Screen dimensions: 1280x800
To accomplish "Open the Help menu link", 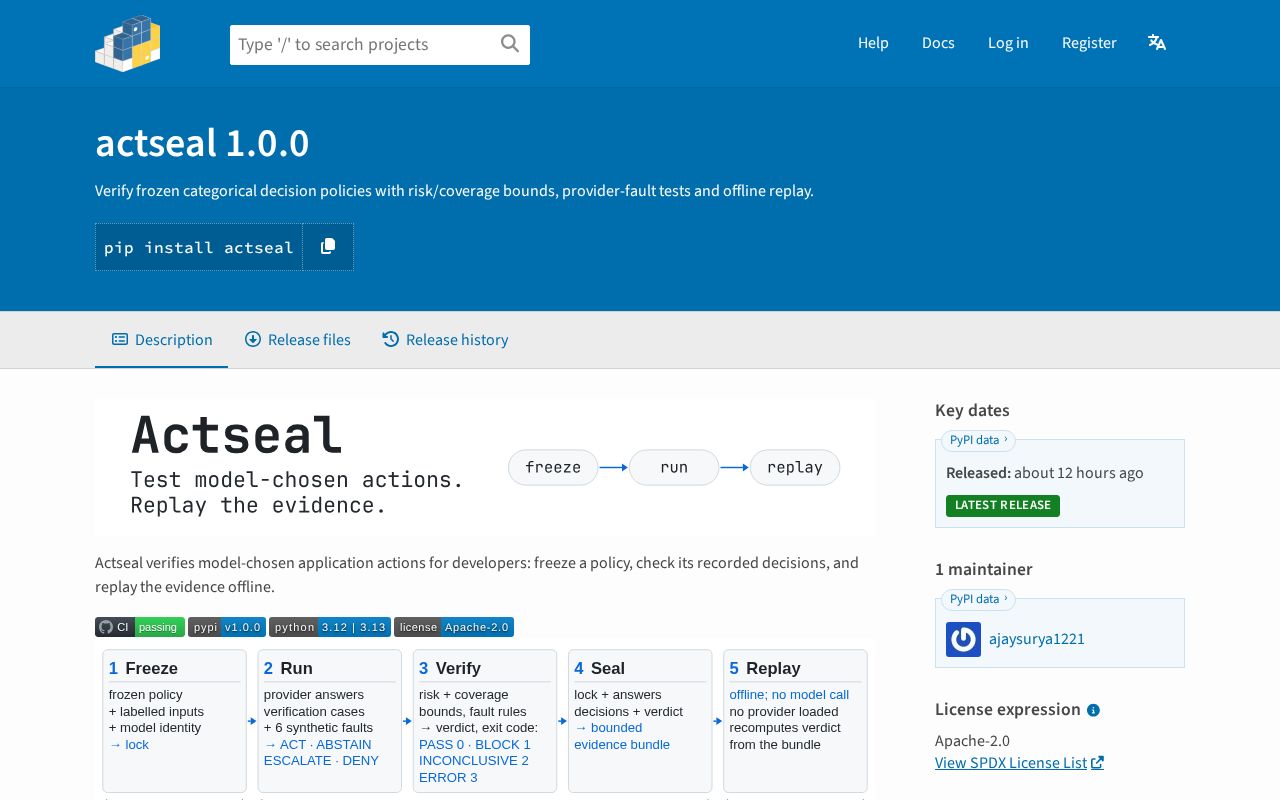I will (x=873, y=43).
